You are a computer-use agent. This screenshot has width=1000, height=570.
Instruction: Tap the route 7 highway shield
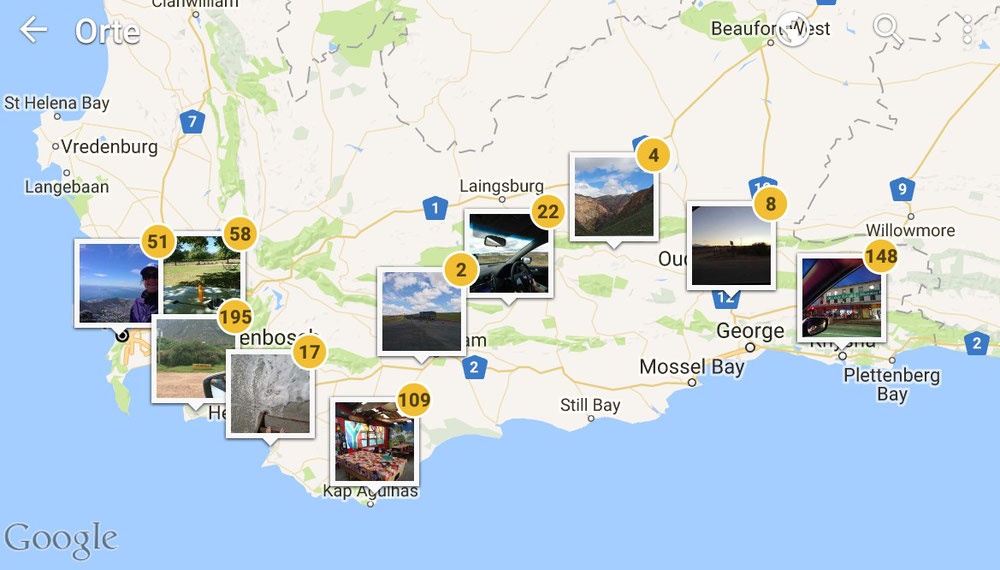click(192, 121)
